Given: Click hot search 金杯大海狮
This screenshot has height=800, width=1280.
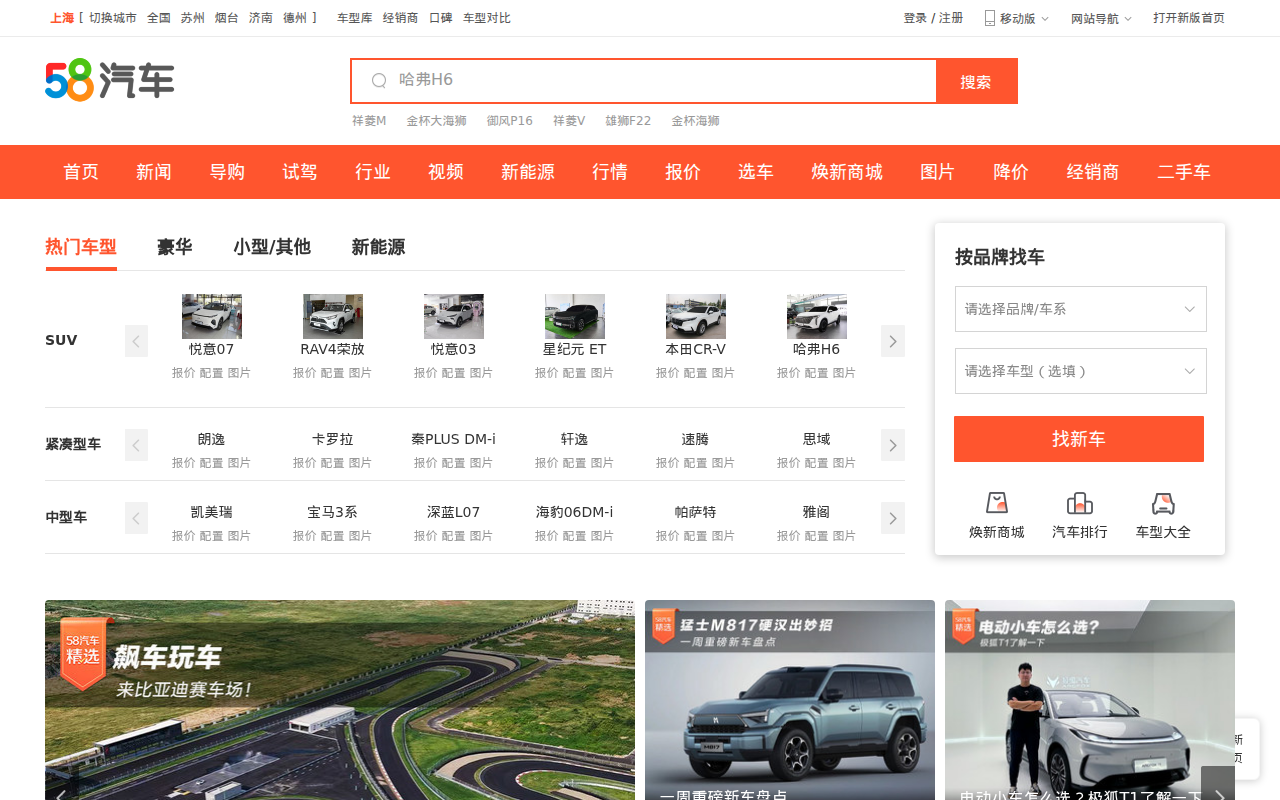Looking at the screenshot, I should (436, 121).
